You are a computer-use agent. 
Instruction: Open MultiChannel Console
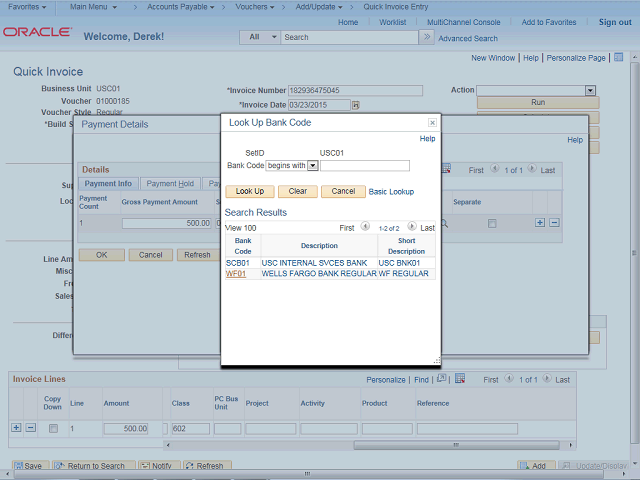pyautogui.click(x=464, y=22)
